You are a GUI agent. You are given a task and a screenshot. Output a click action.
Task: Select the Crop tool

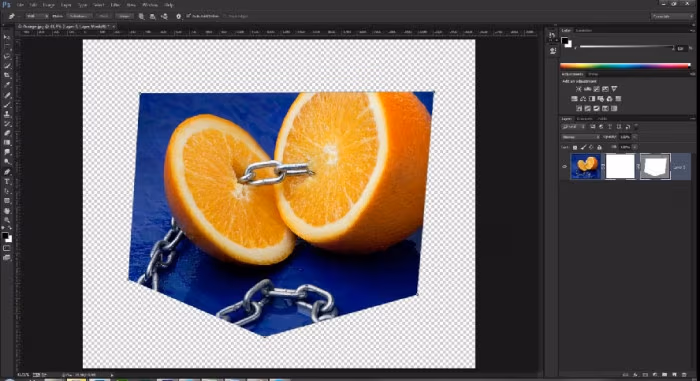pos(7,75)
